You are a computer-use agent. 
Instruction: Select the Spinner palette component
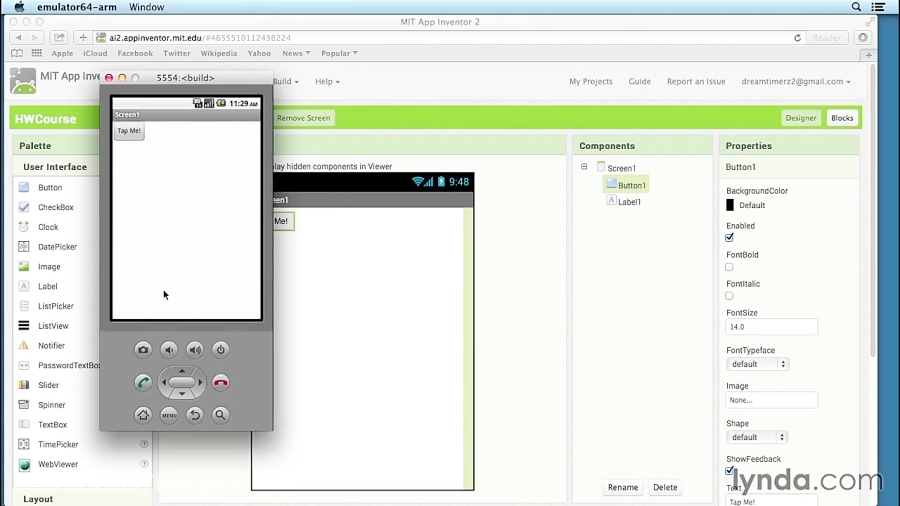pyautogui.click(x=52, y=405)
